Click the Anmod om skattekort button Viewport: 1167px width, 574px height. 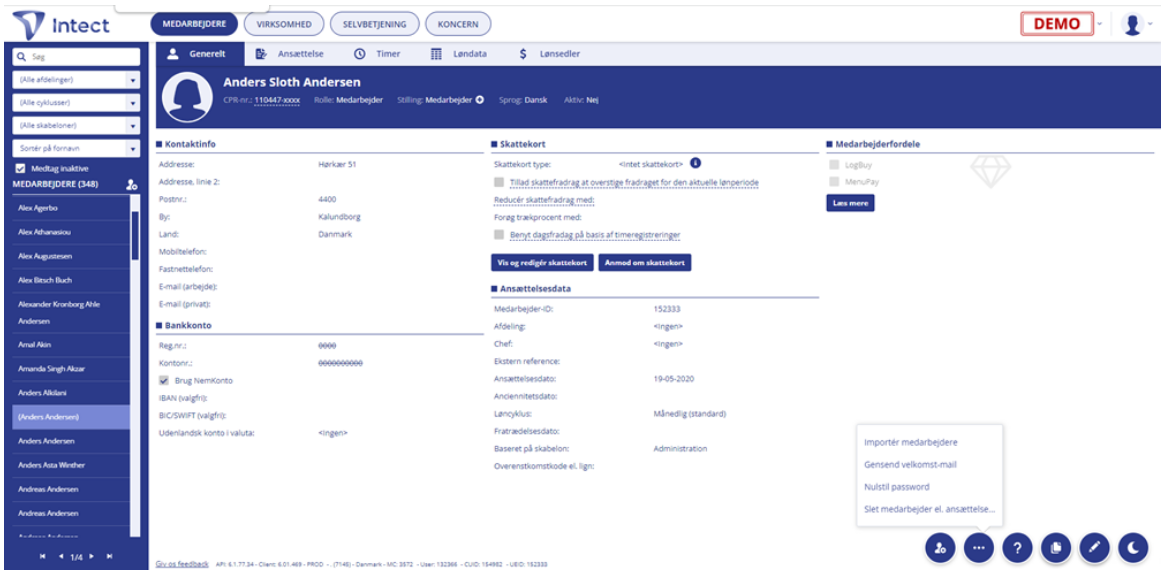pyautogui.click(x=645, y=263)
